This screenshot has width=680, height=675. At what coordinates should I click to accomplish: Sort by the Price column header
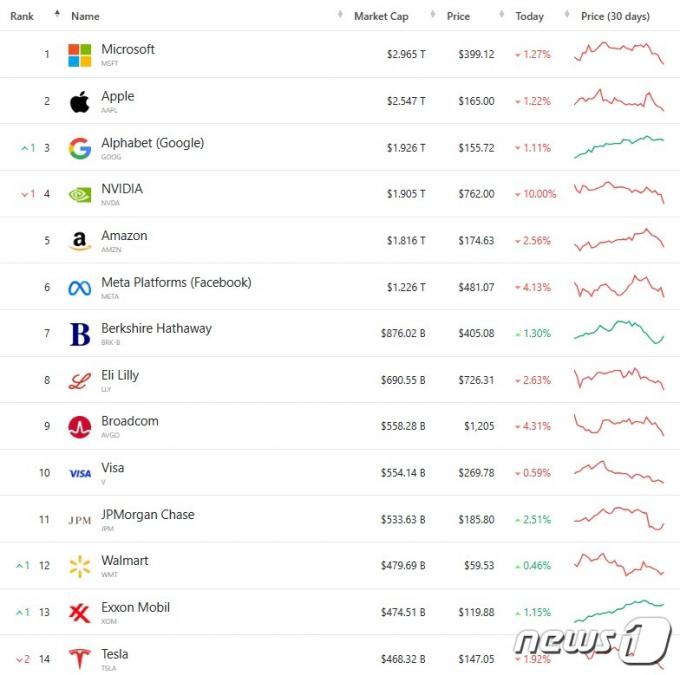(458, 16)
